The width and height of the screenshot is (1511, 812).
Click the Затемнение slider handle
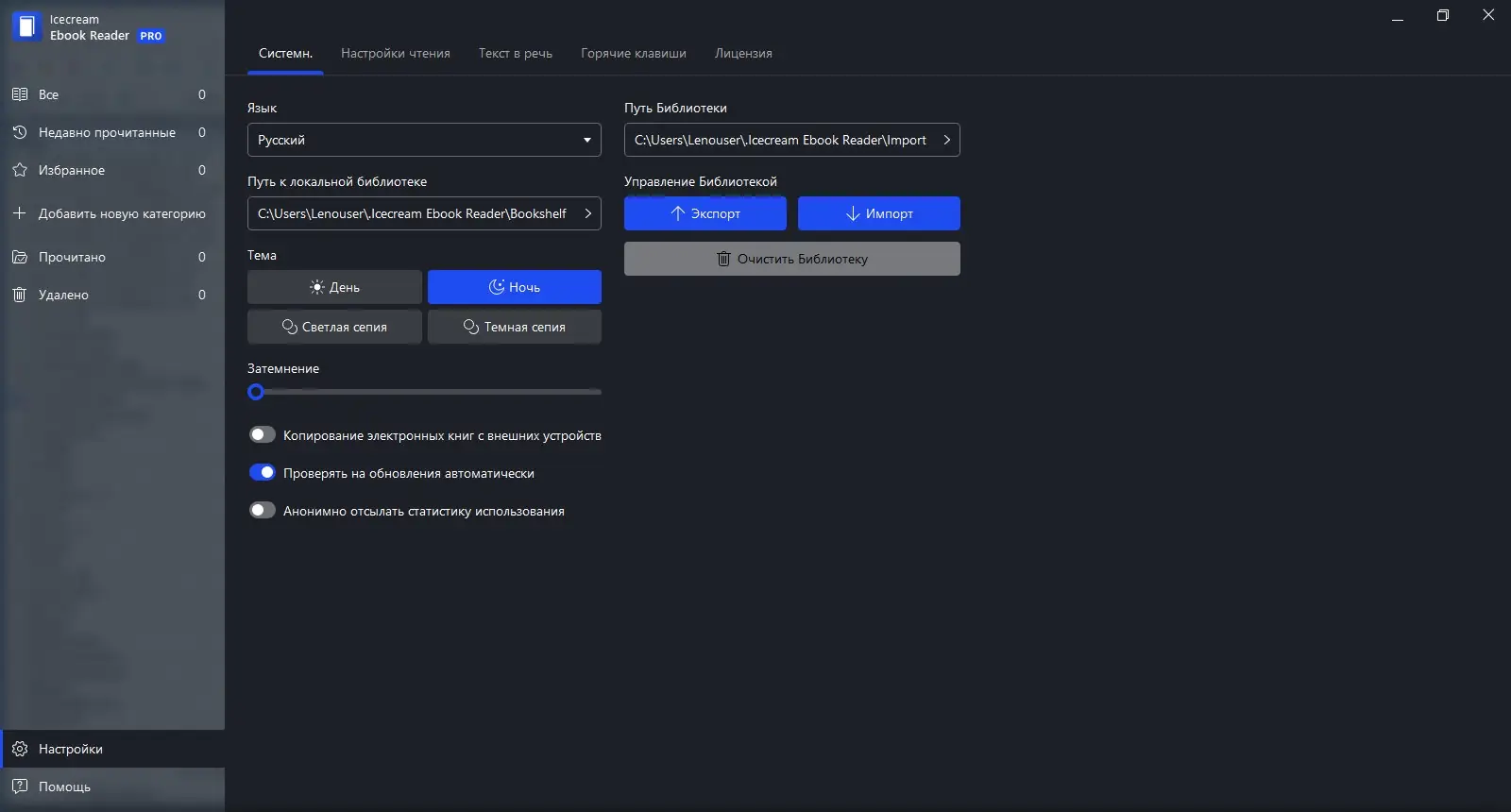pos(255,392)
